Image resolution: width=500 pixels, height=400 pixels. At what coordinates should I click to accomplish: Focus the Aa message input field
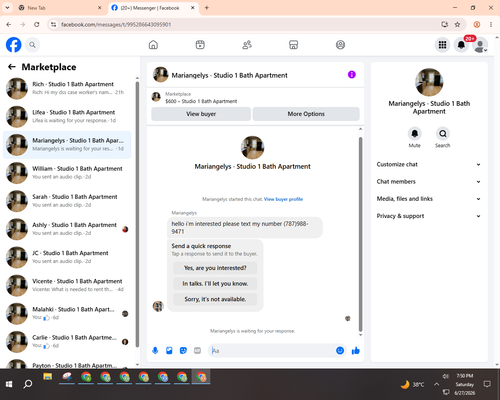click(x=272, y=351)
